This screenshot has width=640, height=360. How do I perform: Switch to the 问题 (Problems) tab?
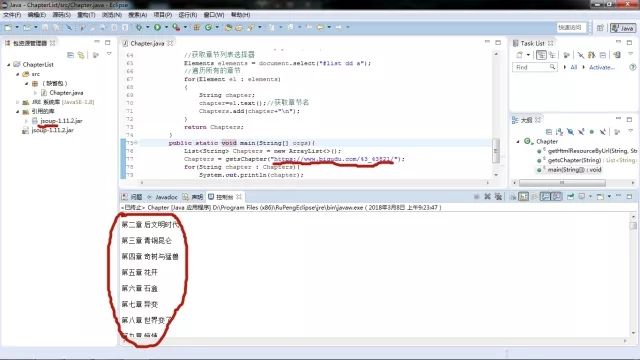coord(132,197)
